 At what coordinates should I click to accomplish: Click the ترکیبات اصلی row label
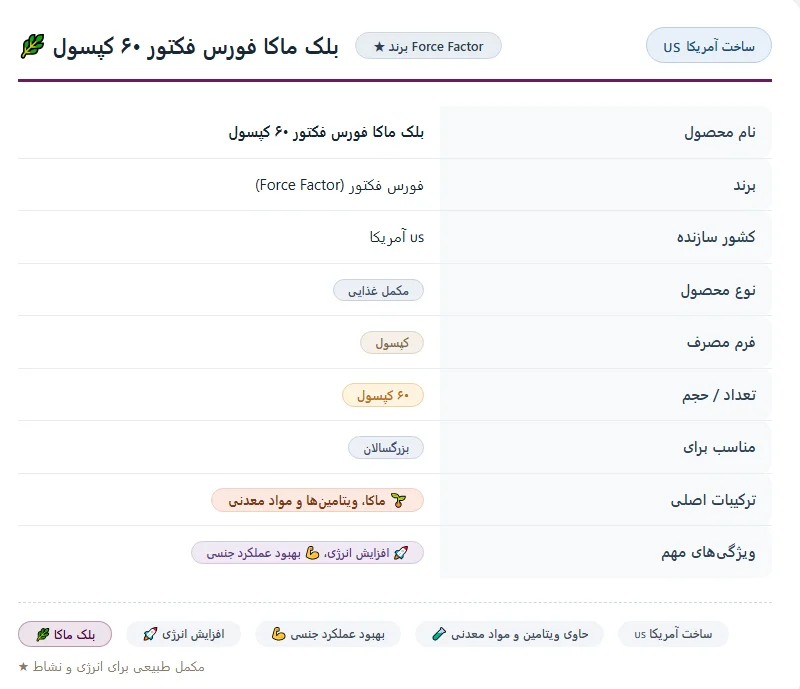[x=713, y=500]
